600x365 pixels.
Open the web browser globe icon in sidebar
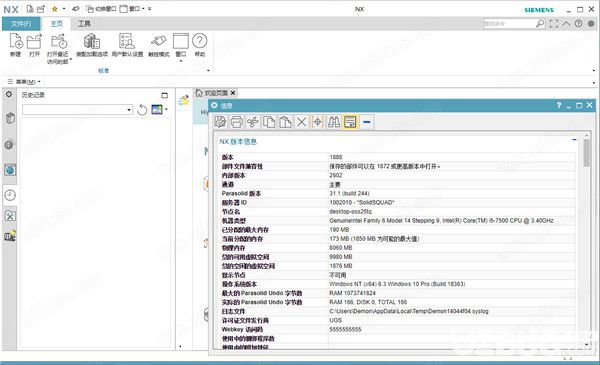tap(10, 170)
